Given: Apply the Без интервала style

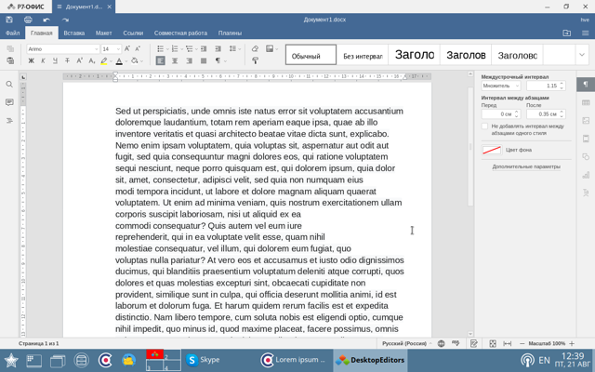Looking at the screenshot, I should (x=362, y=55).
